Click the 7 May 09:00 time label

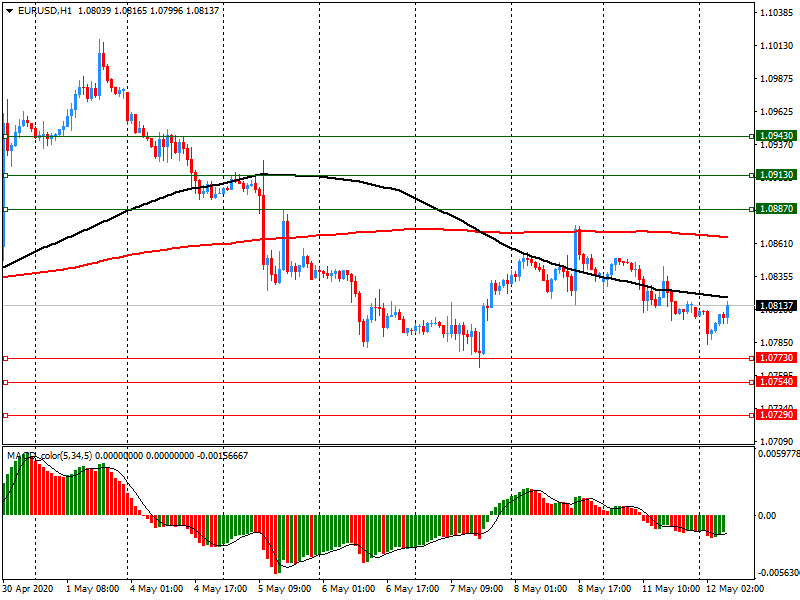tap(477, 589)
